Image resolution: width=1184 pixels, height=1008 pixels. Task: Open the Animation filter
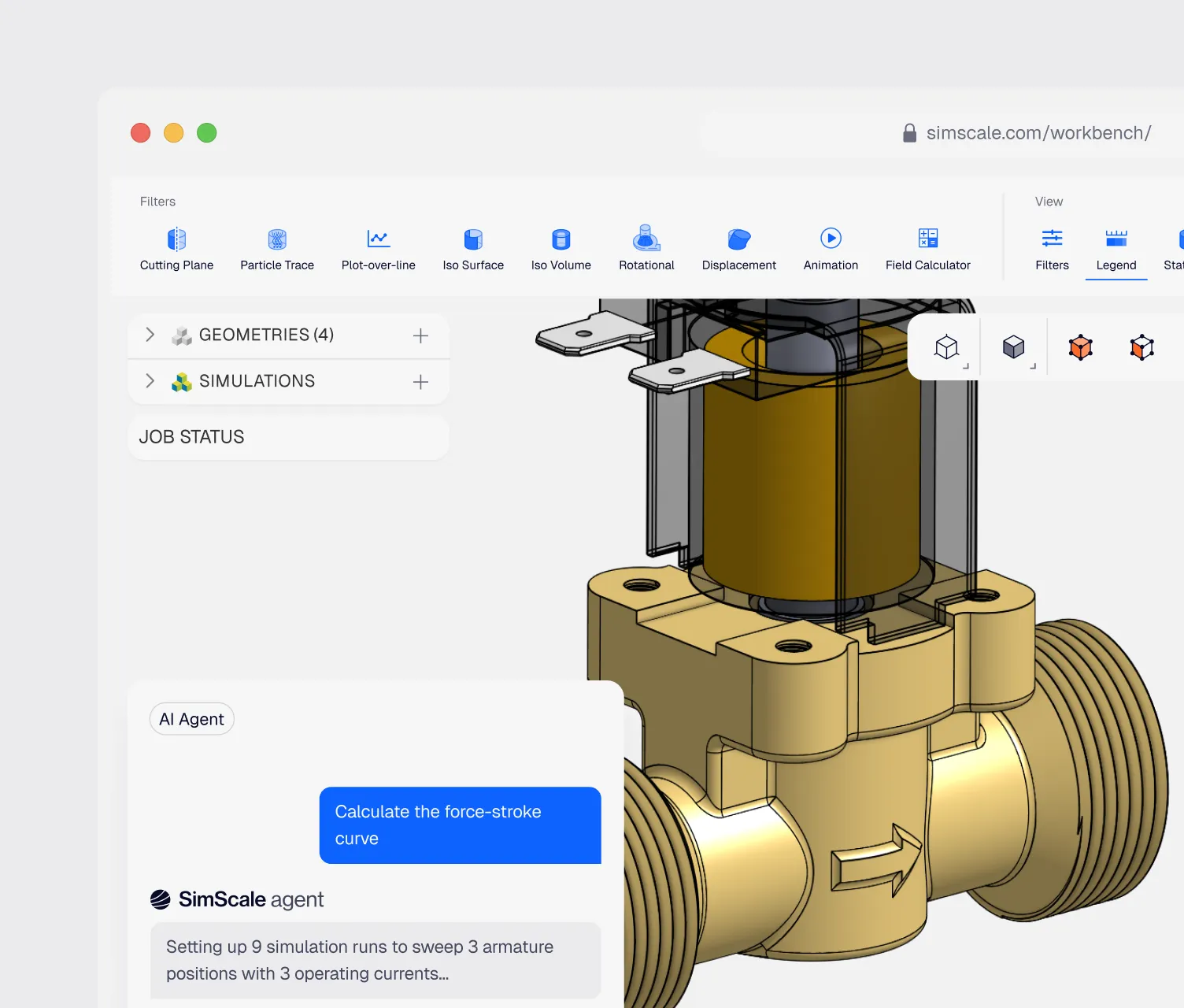(x=831, y=249)
